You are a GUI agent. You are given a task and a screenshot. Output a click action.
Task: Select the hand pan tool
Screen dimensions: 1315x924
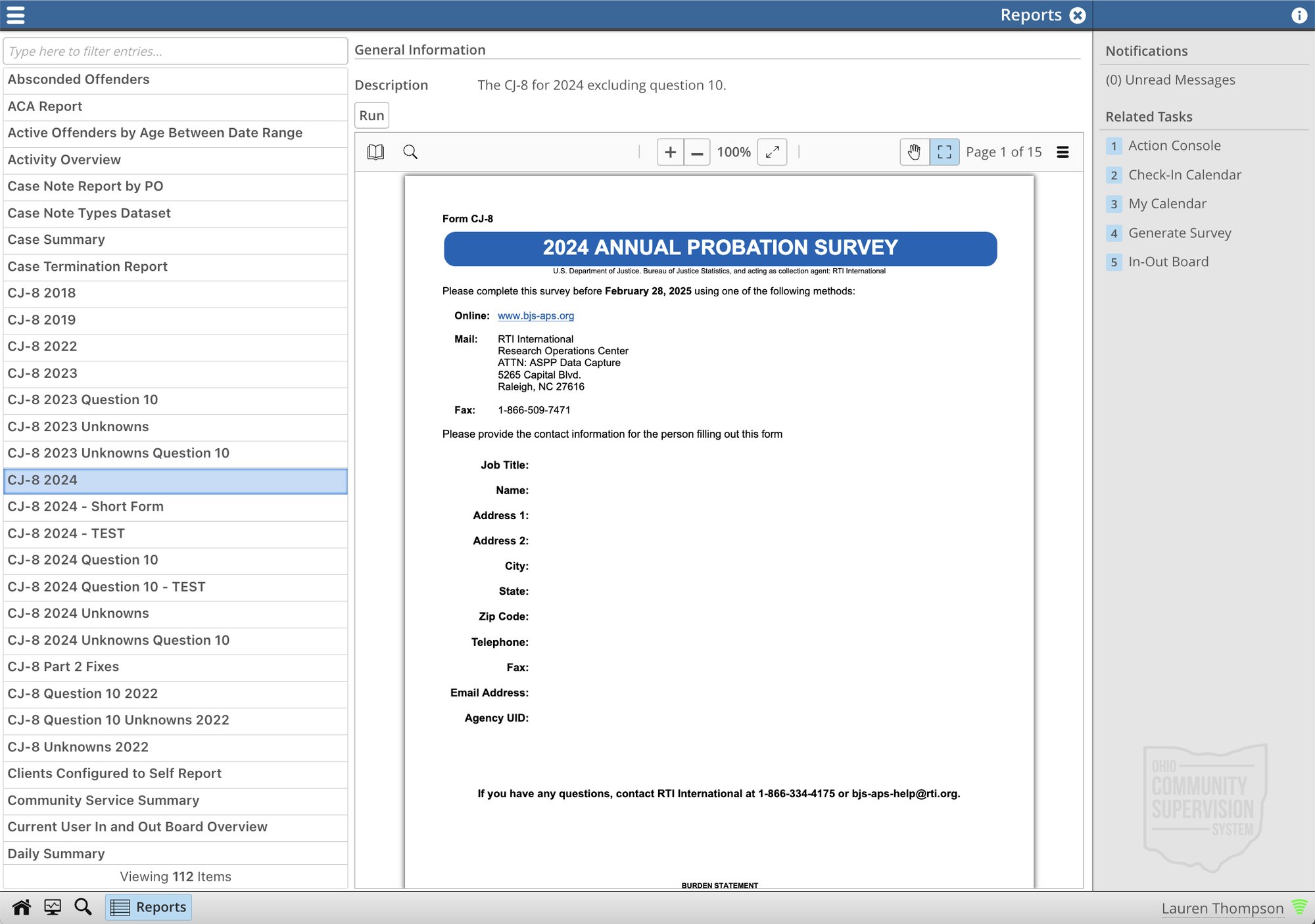click(x=915, y=152)
